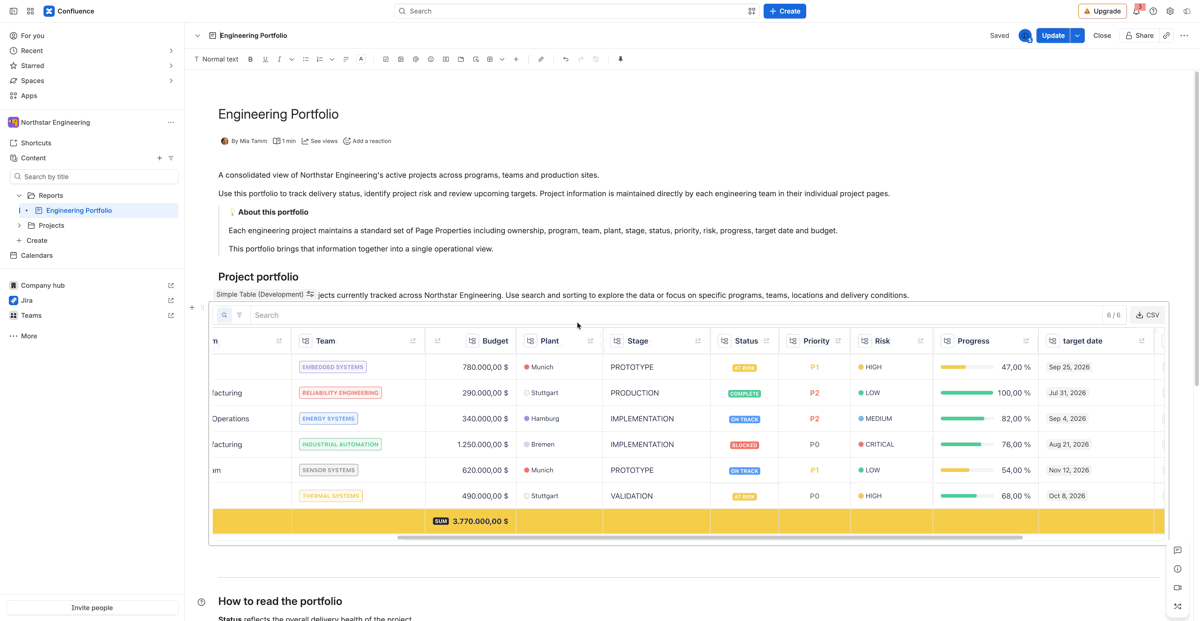Viewport: 1200px width, 621px height.
Task: Apply underline formatting from toolbar
Action: click(x=265, y=59)
